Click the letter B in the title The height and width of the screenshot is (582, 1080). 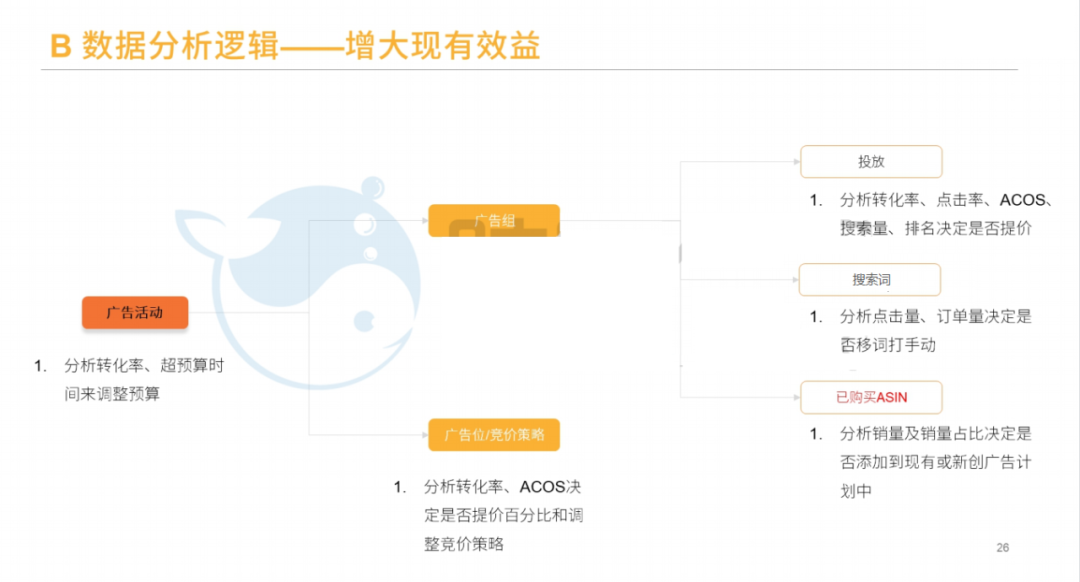tap(60, 46)
